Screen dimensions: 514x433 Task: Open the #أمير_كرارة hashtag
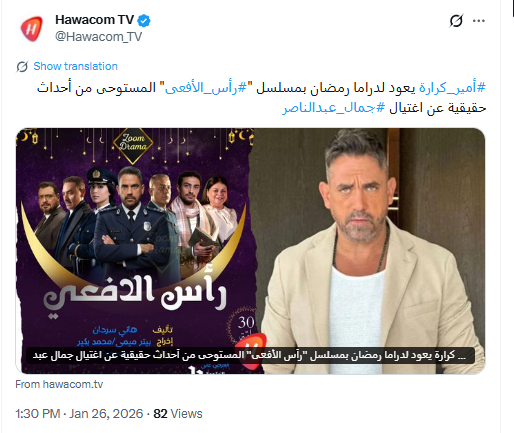pos(452,88)
